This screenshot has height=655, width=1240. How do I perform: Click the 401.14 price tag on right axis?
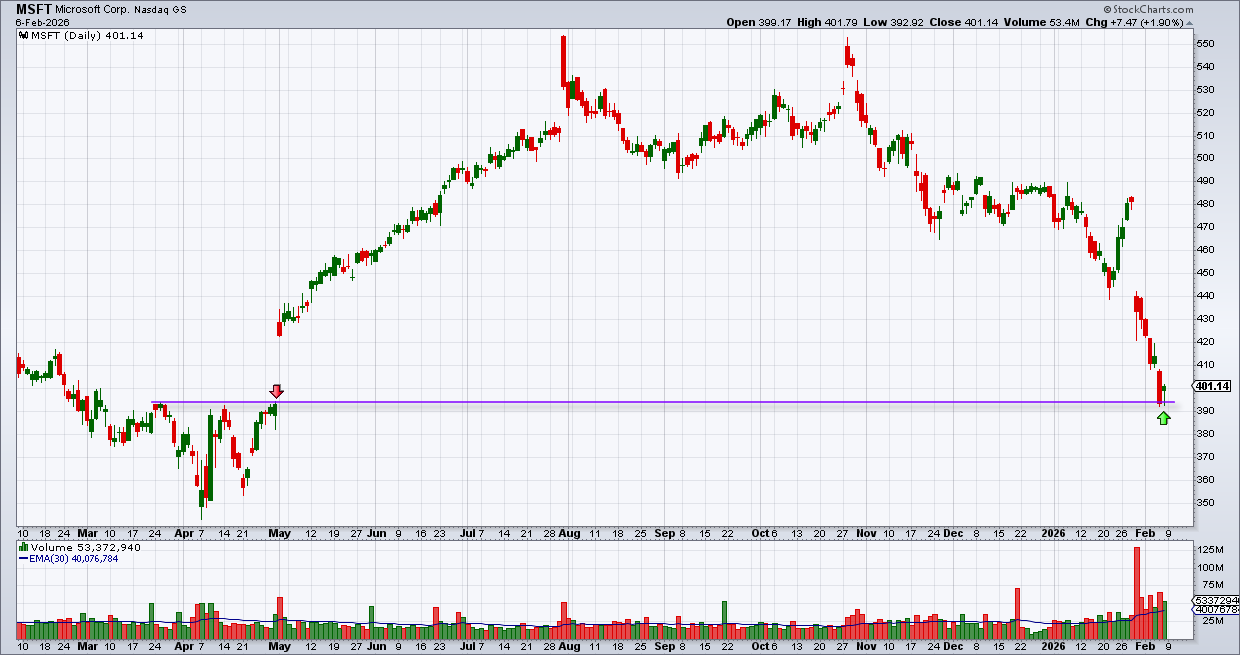coord(1211,386)
